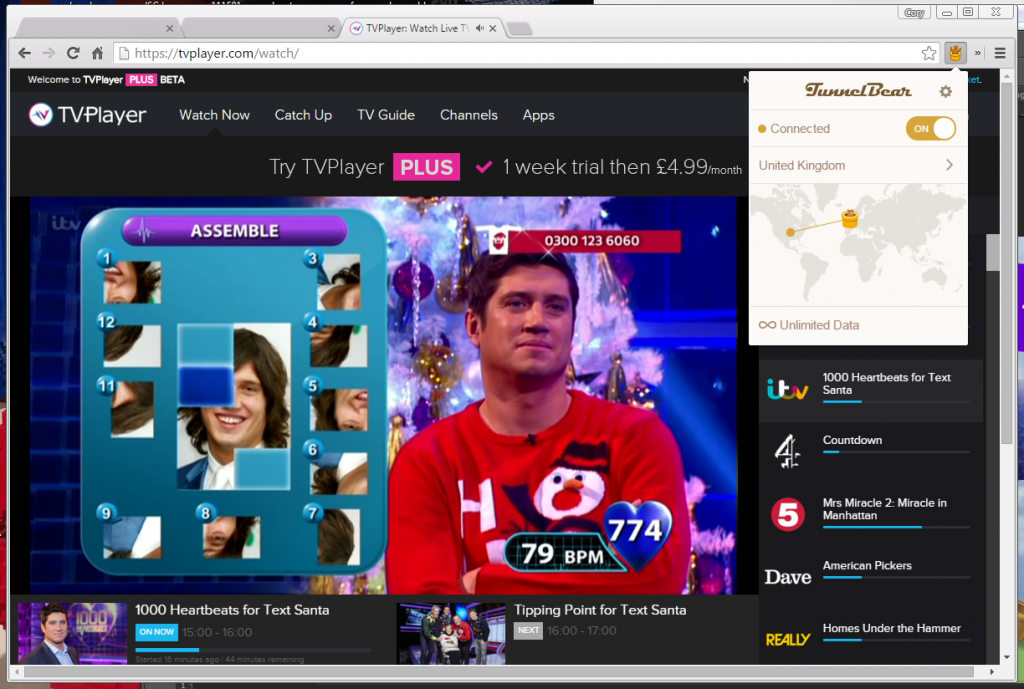Expand the United Kingdom country selector

[x=858, y=165]
